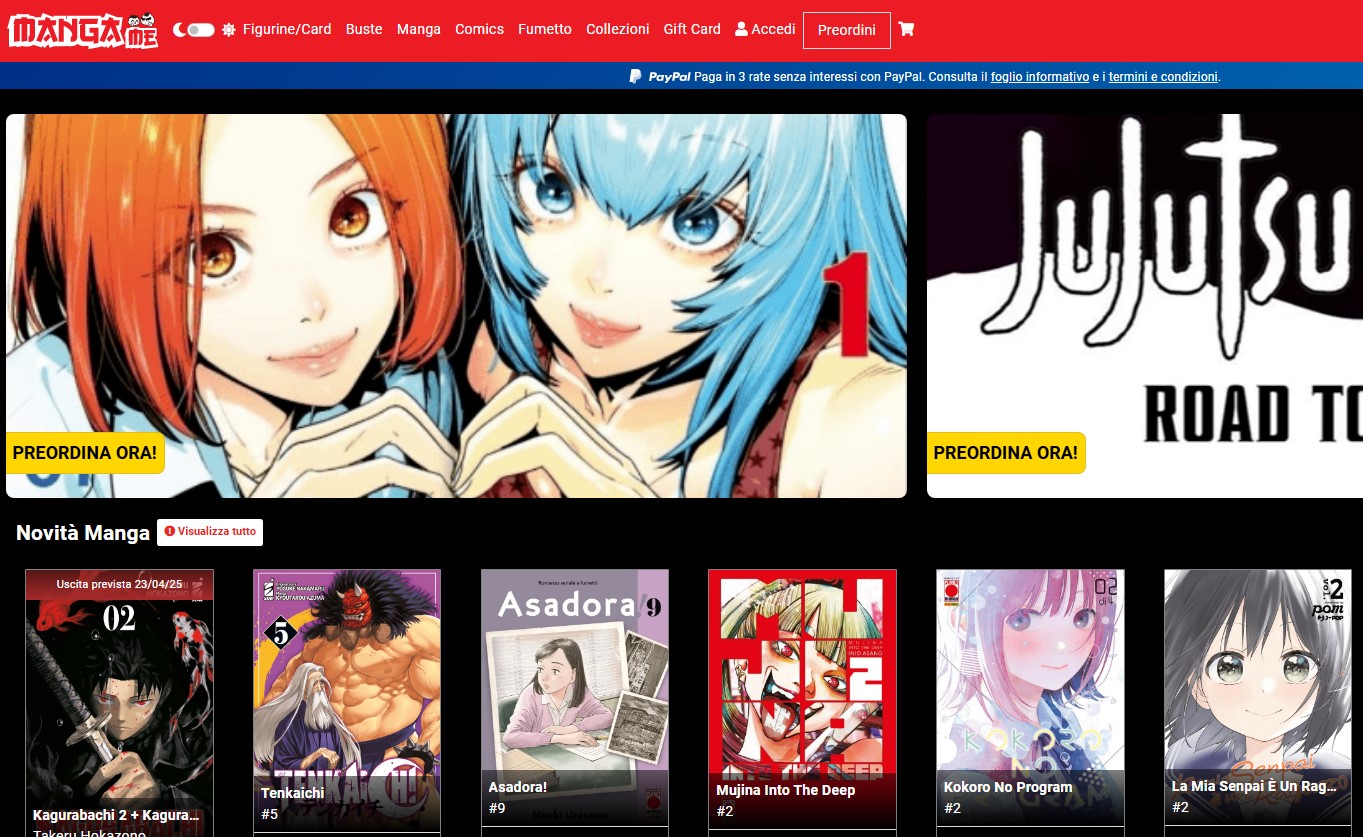Click the PayPal logo in the banner
Image resolution: width=1363 pixels, height=837 pixels.
(660, 76)
